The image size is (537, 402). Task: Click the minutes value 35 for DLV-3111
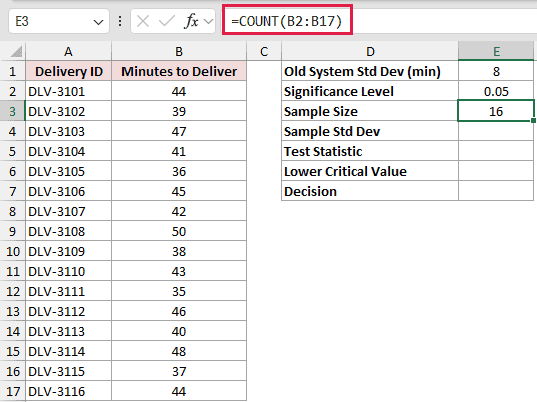[179, 291]
